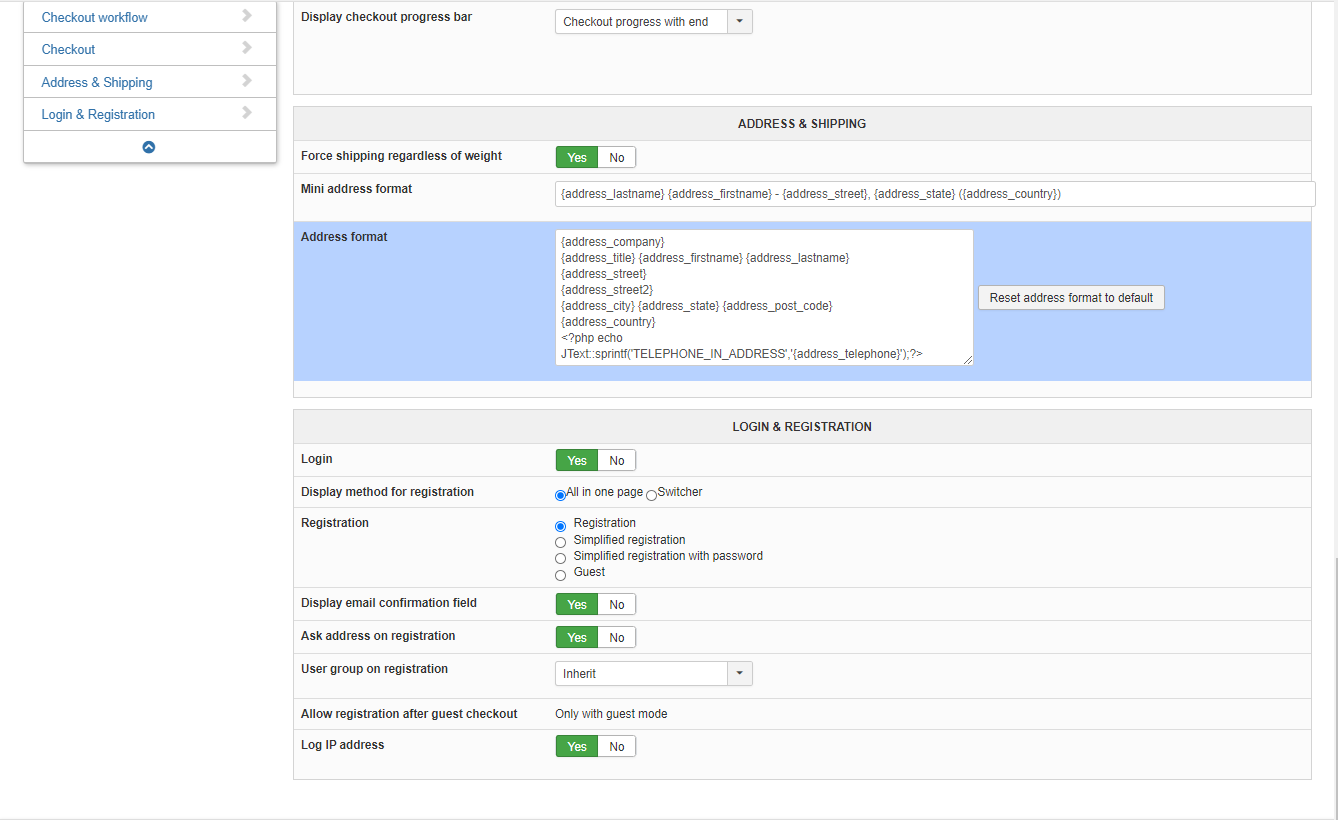Open the Checkout workflow menu section
The height and width of the screenshot is (820, 1338).
[x=95, y=17]
